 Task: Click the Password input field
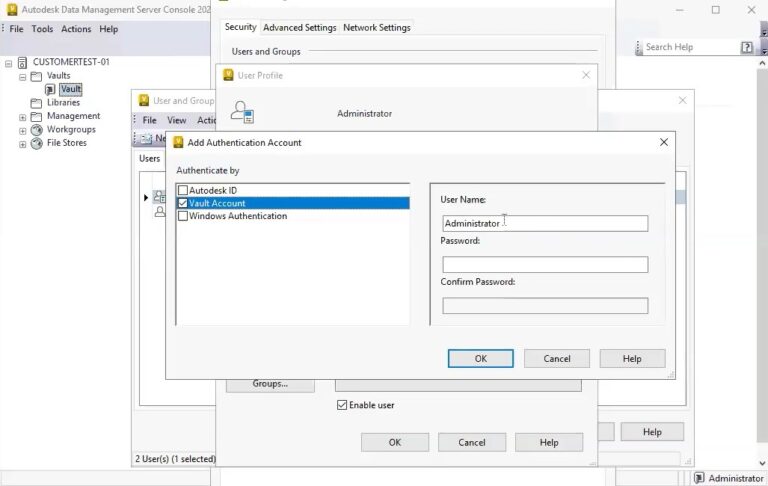click(x=545, y=265)
